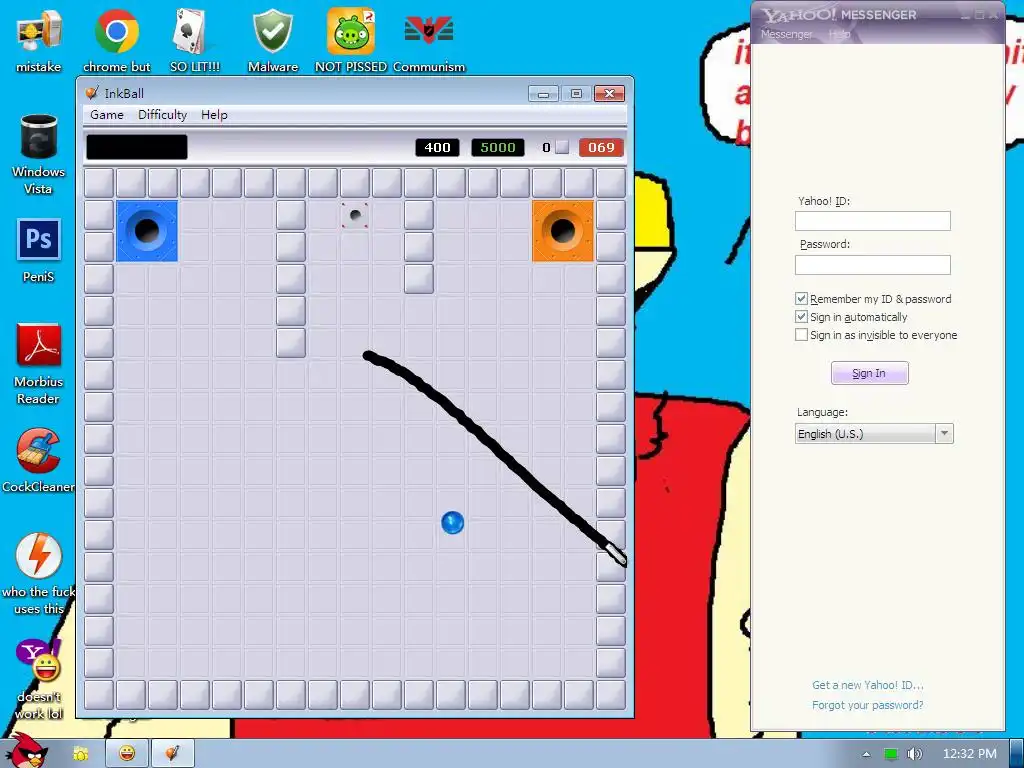Click the Yahoo! ID input field
Image resolution: width=1024 pixels, height=768 pixels.
tap(872, 221)
